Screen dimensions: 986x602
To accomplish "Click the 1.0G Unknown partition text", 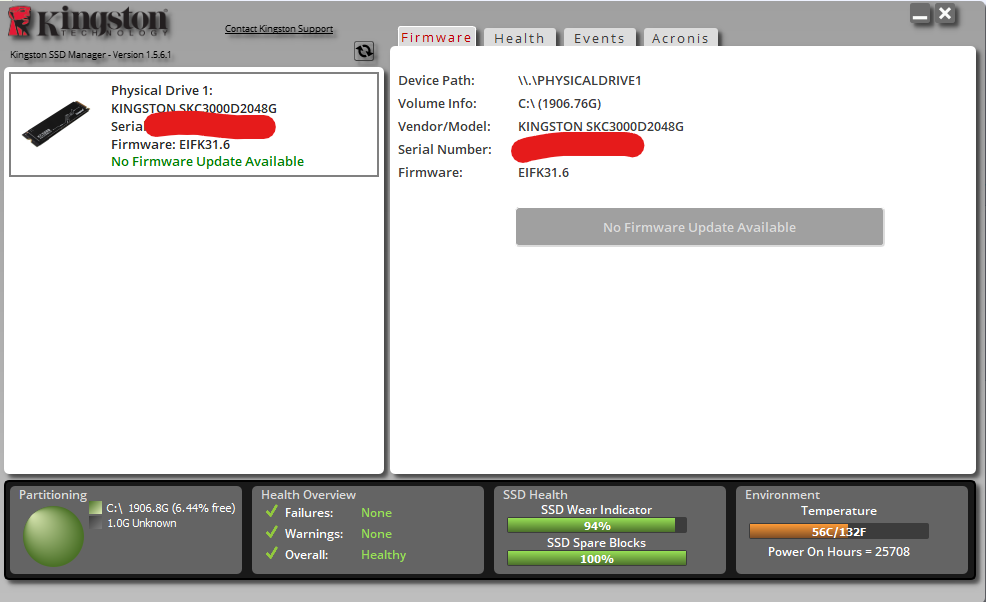I will point(141,523).
